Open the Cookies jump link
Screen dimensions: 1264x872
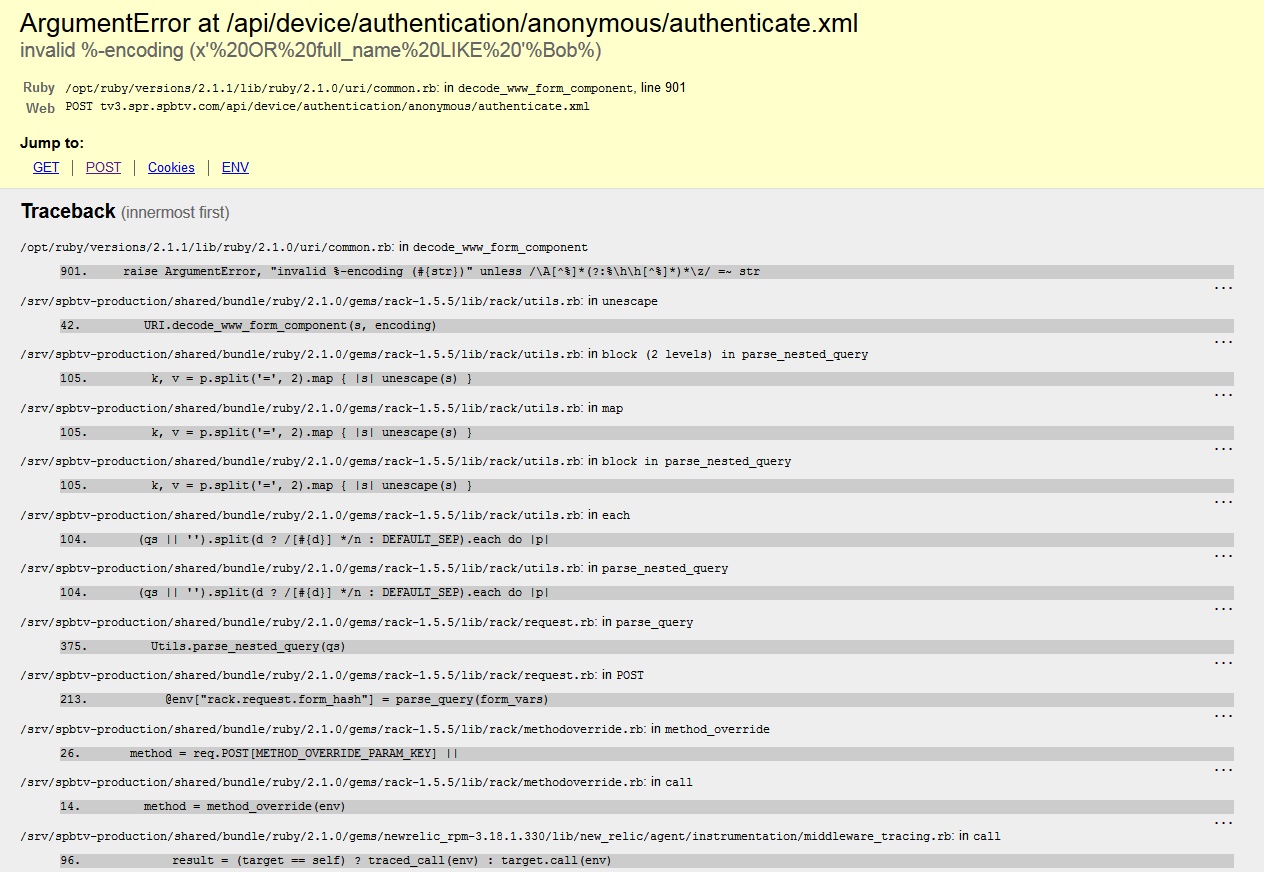pyautogui.click(x=171, y=167)
